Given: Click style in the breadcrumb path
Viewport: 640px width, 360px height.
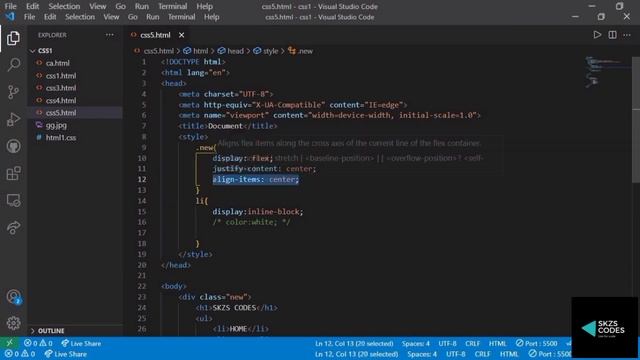Looking at the screenshot, I should [270, 51].
